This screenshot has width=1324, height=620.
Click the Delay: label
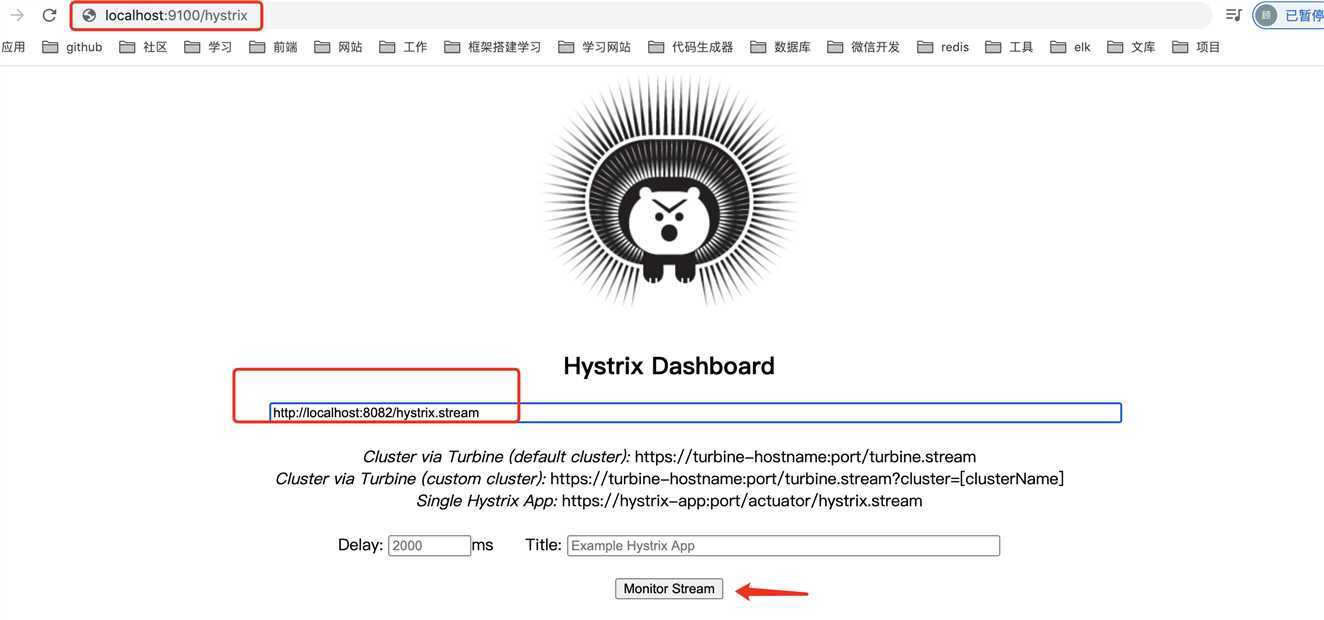360,546
